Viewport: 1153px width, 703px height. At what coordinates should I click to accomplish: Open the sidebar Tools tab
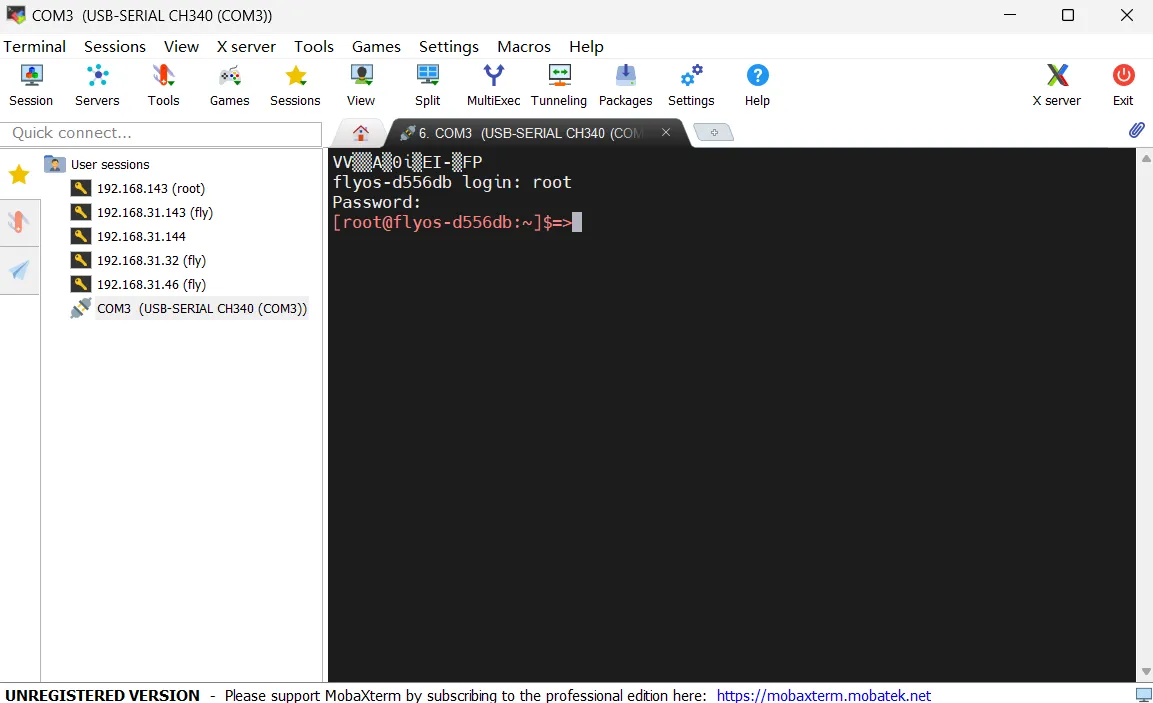point(19,222)
